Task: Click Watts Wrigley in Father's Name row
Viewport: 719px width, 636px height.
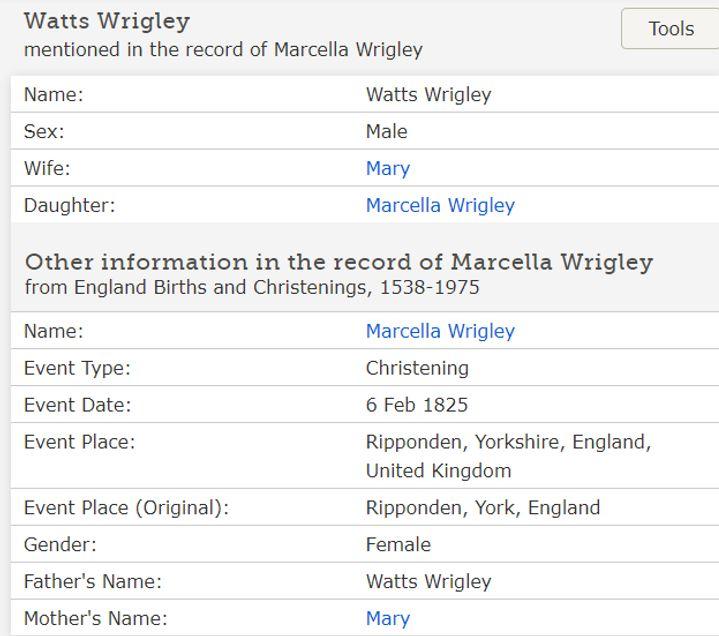Action: coord(428,581)
